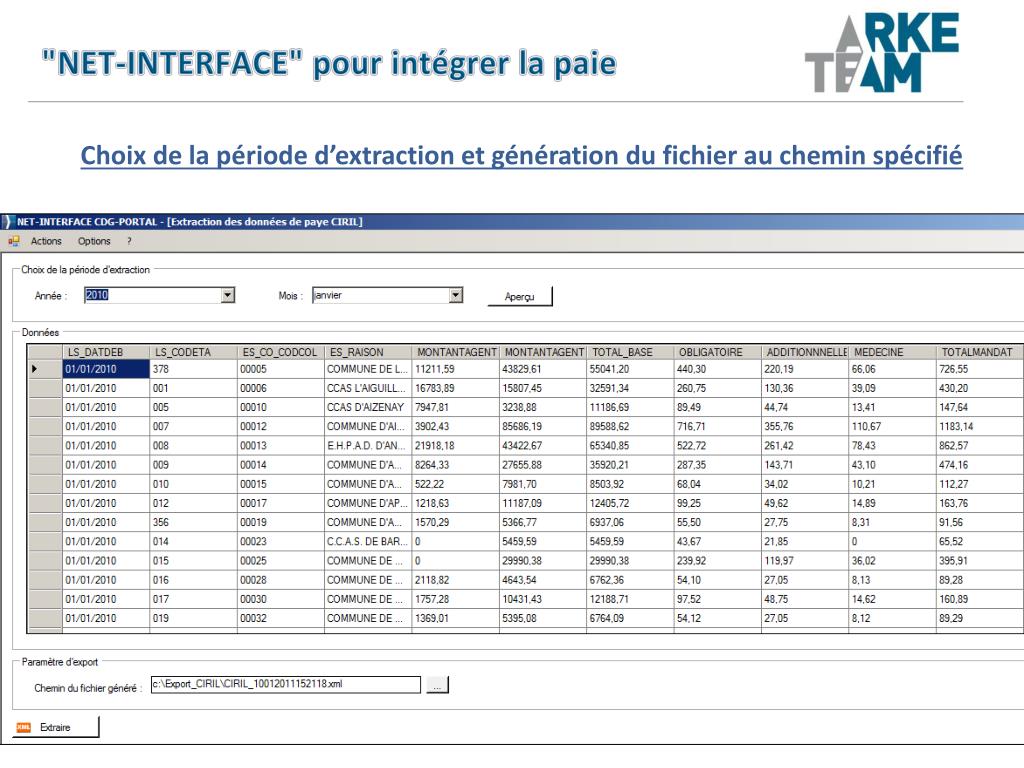Select the E.H.P.A.D. D'AN... cell

pyautogui.click(x=368, y=445)
